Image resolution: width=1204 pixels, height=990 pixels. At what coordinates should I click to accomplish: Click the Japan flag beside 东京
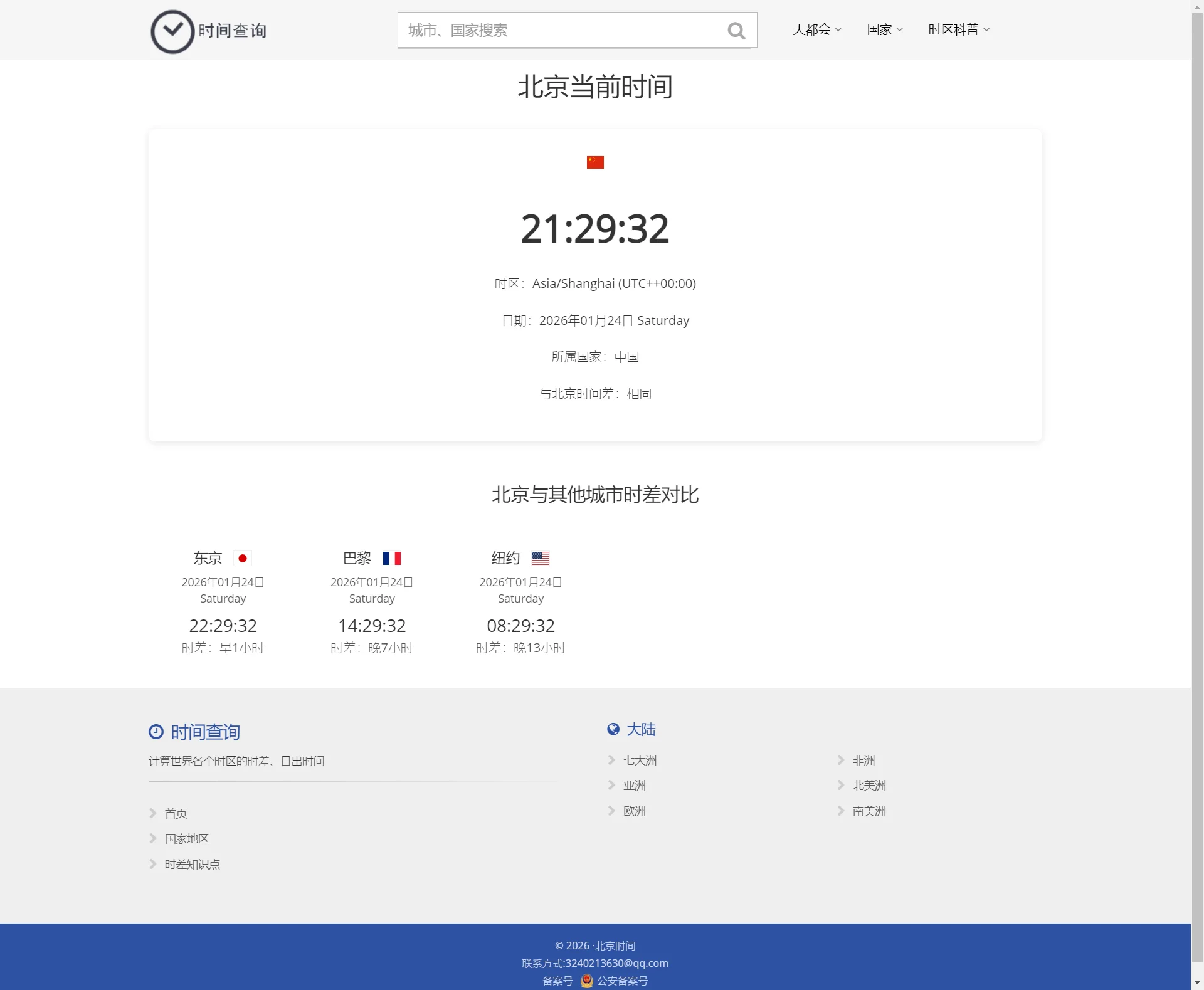(x=243, y=558)
